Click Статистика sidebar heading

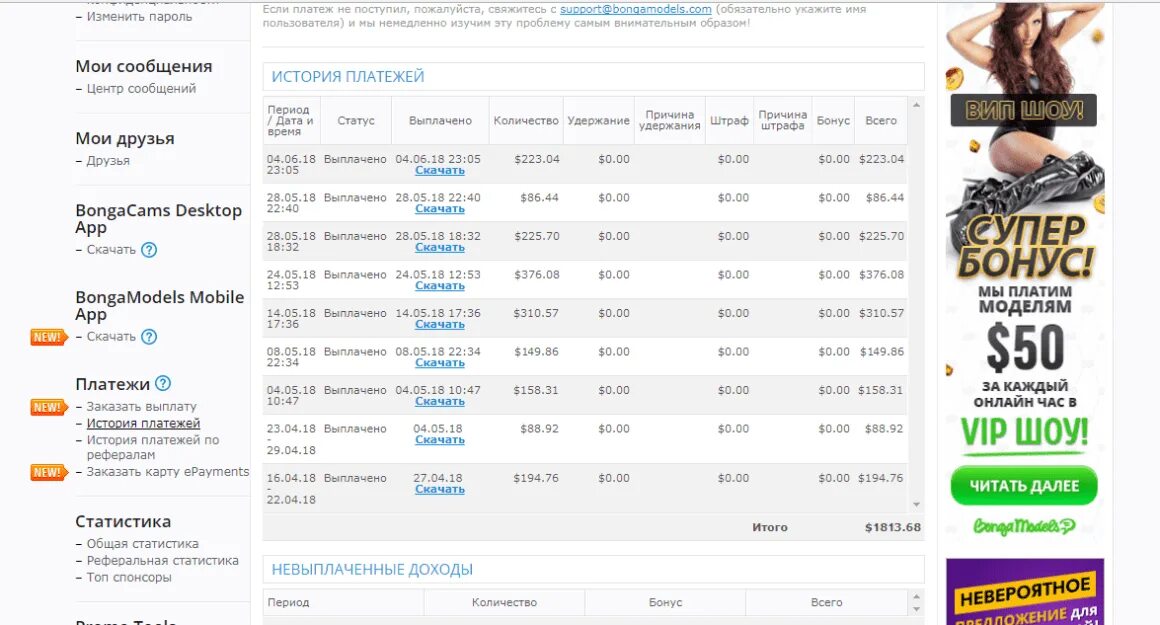[123, 521]
